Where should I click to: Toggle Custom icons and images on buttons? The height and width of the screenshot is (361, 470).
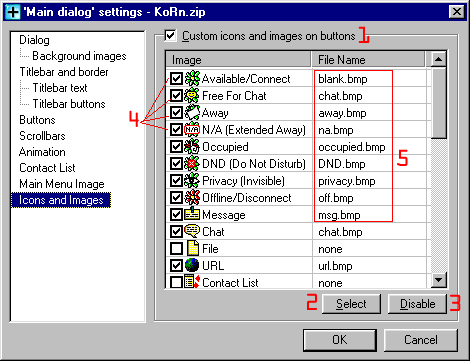coord(171,35)
